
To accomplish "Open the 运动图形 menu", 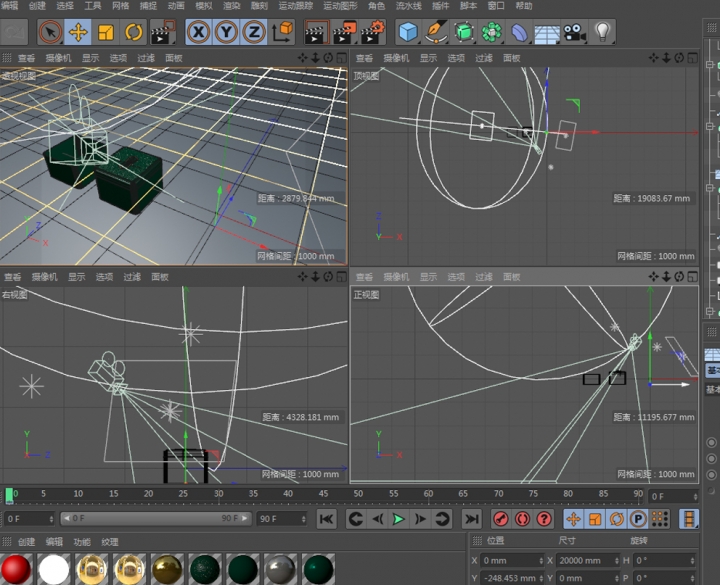I will pyautogui.click(x=340, y=6).
